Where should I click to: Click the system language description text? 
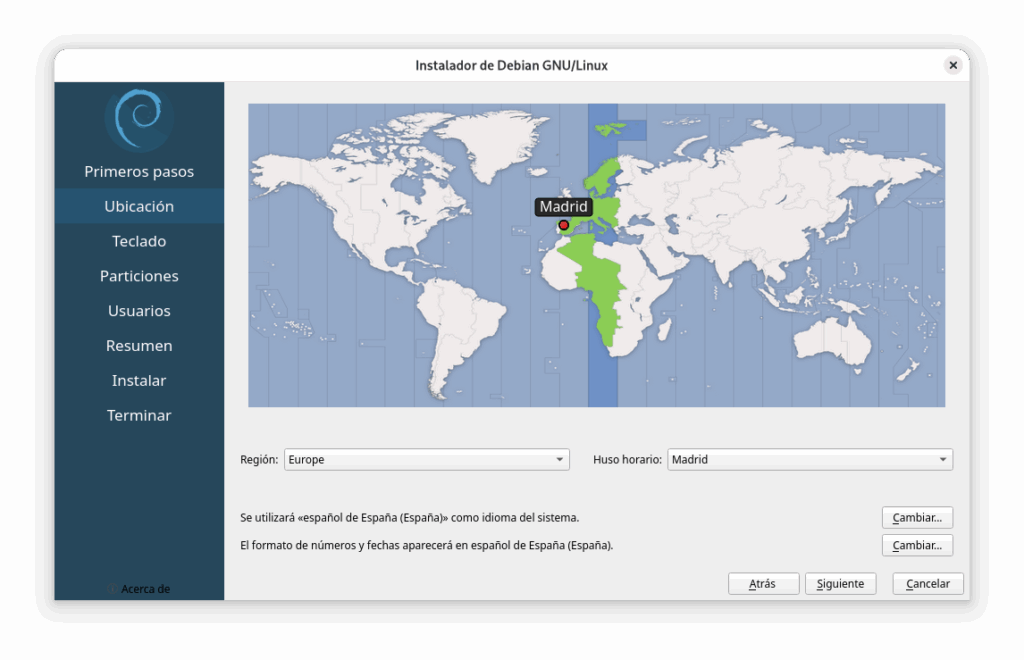tap(409, 518)
